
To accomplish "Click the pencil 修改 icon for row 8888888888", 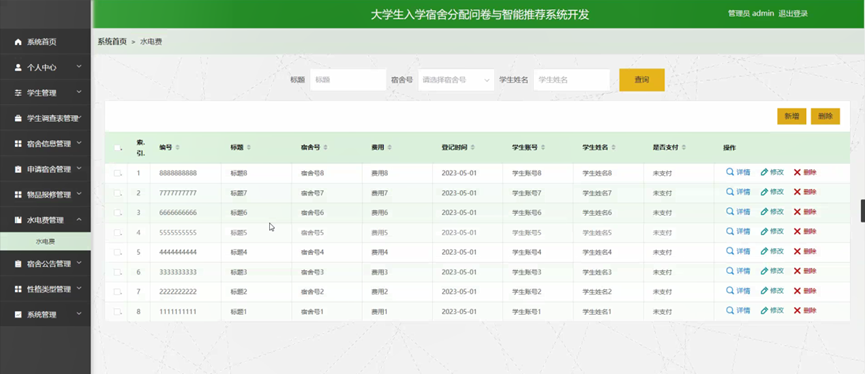I will 764,172.
